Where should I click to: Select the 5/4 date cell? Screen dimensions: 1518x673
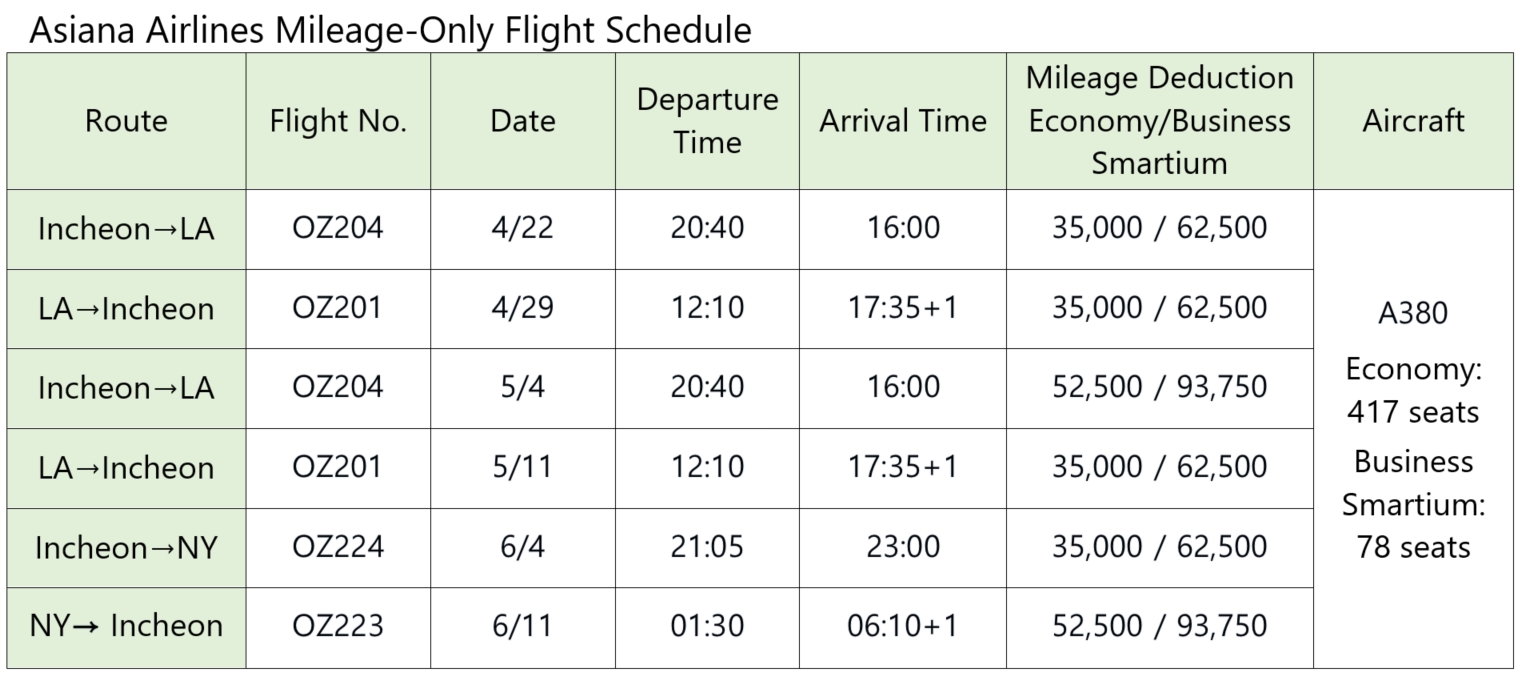tap(522, 387)
